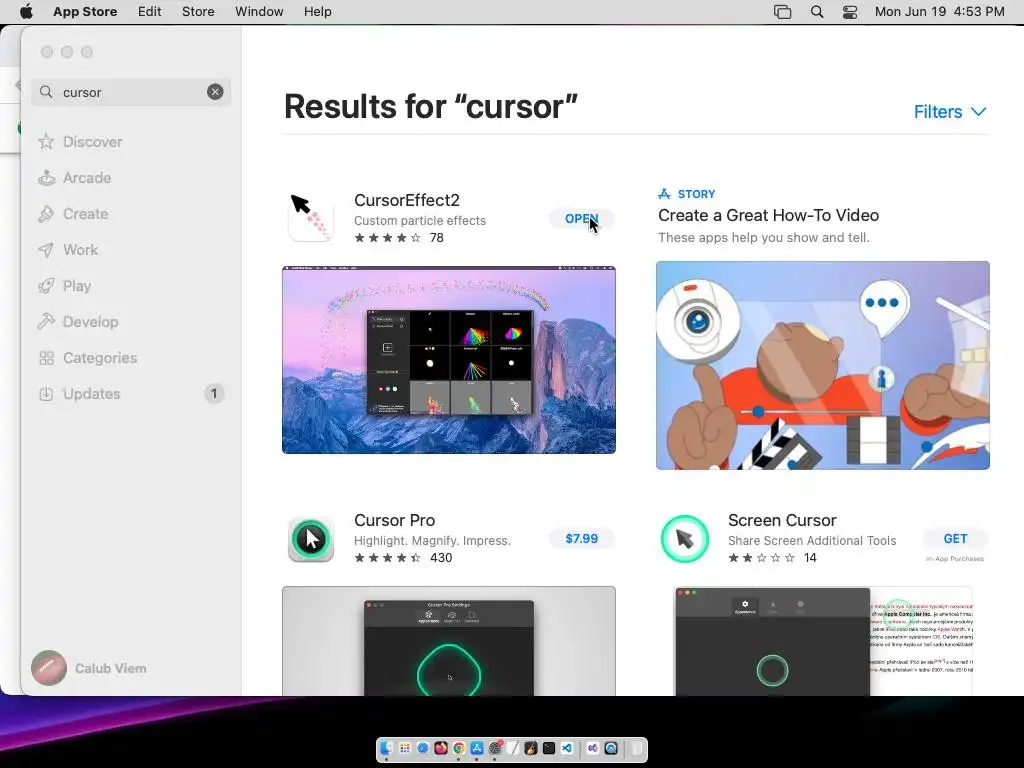Viewport: 1024px width, 768px height.
Task: Open the Play category
Action: click(x=76, y=285)
